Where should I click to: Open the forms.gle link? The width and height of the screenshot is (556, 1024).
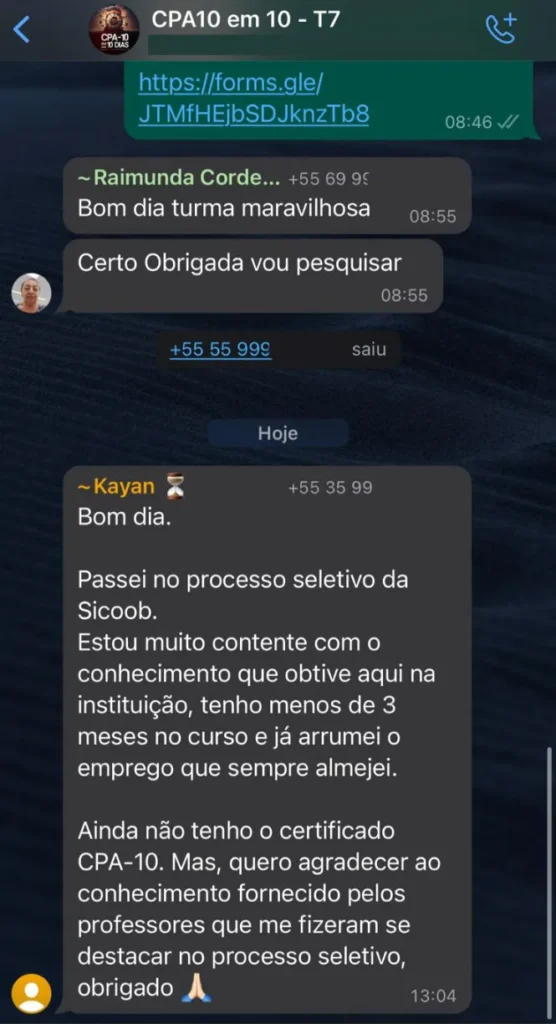(253, 99)
